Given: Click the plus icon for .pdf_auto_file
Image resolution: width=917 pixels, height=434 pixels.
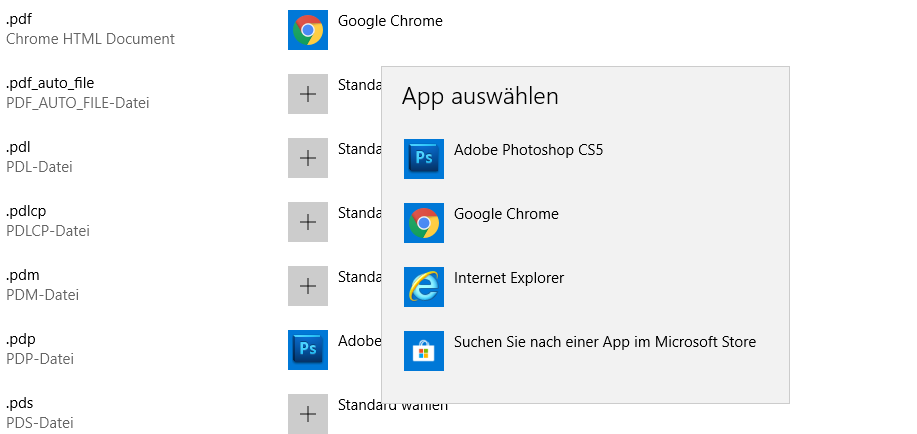Looking at the screenshot, I should click(308, 94).
